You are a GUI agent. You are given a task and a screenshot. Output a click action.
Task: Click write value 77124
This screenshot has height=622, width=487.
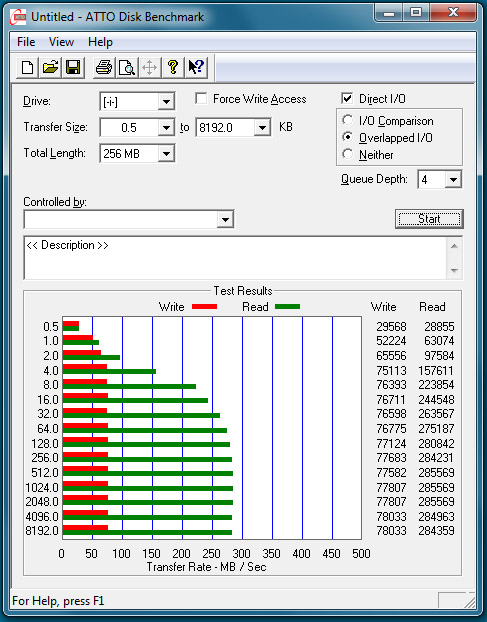coord(391,443)
